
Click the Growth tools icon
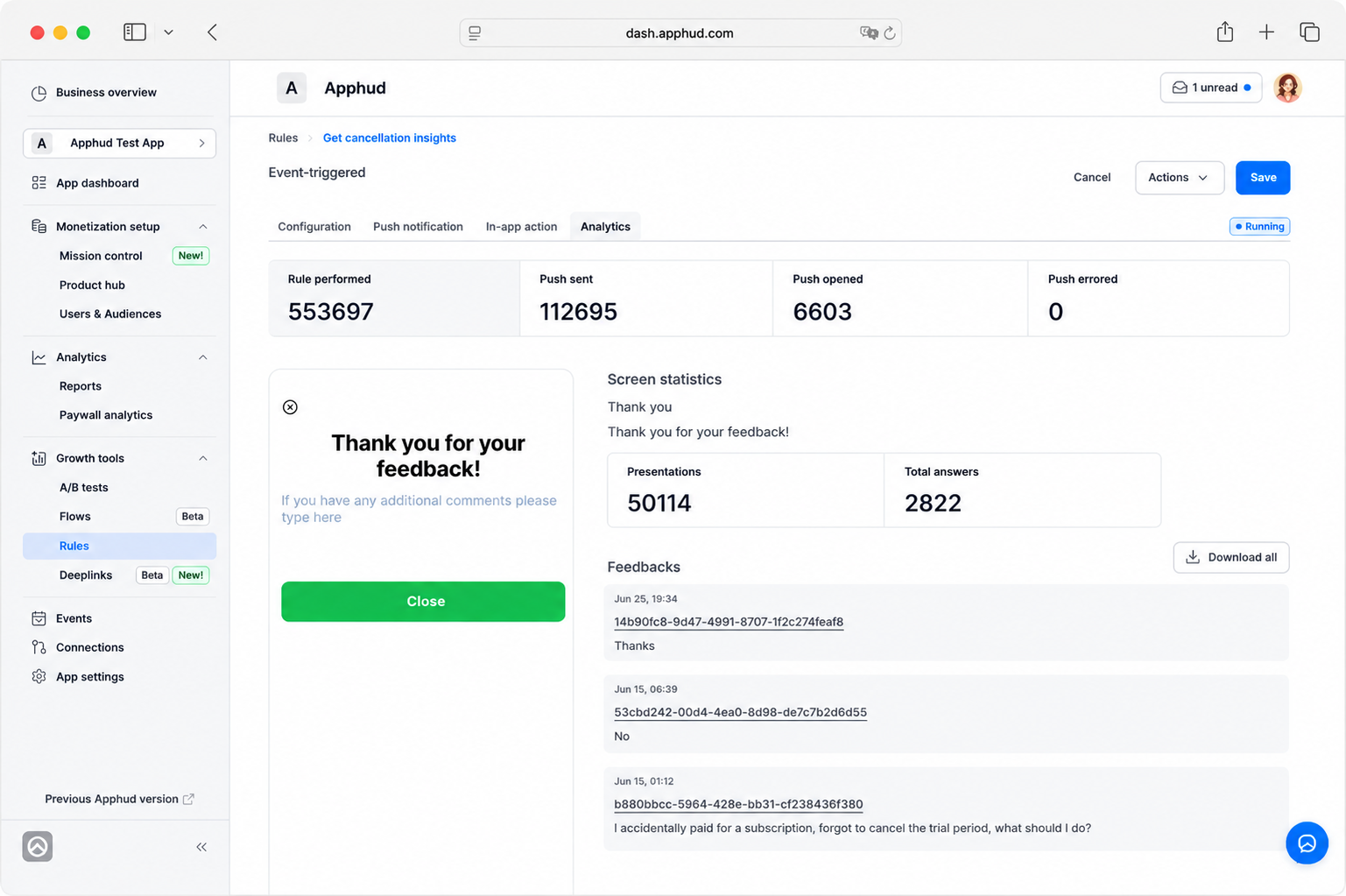click(x=39, y=458)
